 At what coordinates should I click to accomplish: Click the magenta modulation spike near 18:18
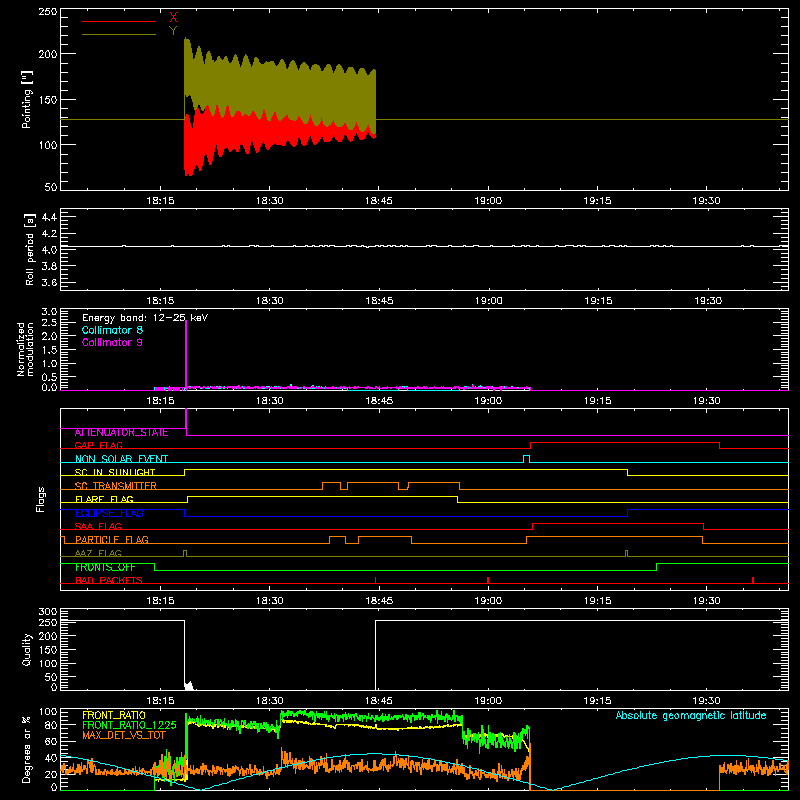tap(186, 355)
